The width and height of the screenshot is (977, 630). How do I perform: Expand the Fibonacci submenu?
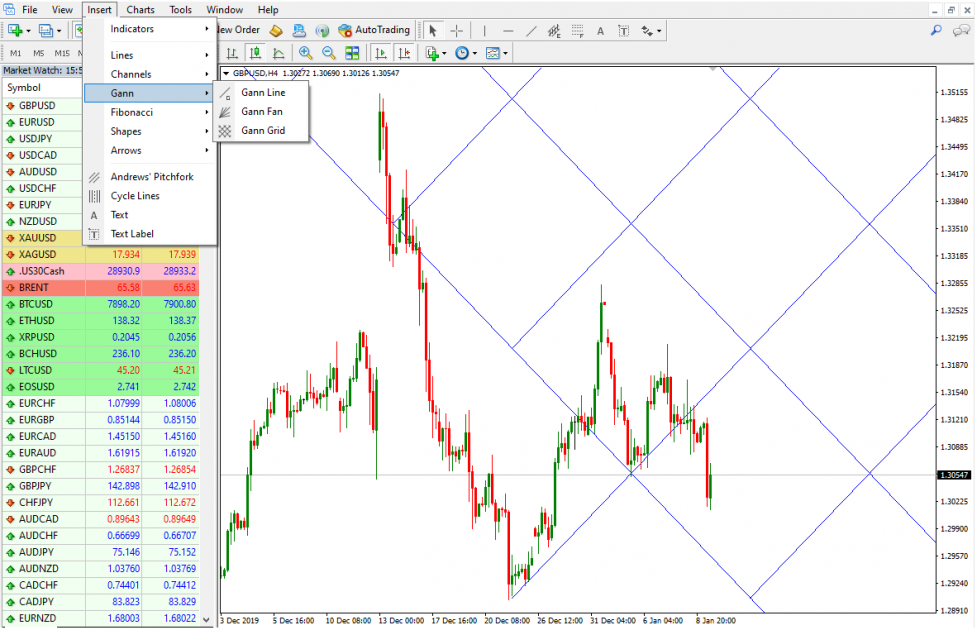tap(150, 112)
